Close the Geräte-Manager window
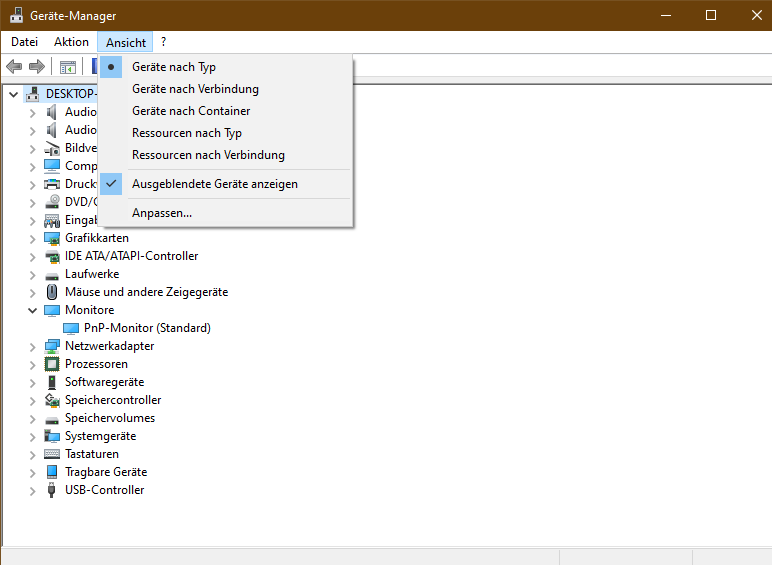Image resolution: width=772 pixels, height=565 pixels. tap(756, 15)
